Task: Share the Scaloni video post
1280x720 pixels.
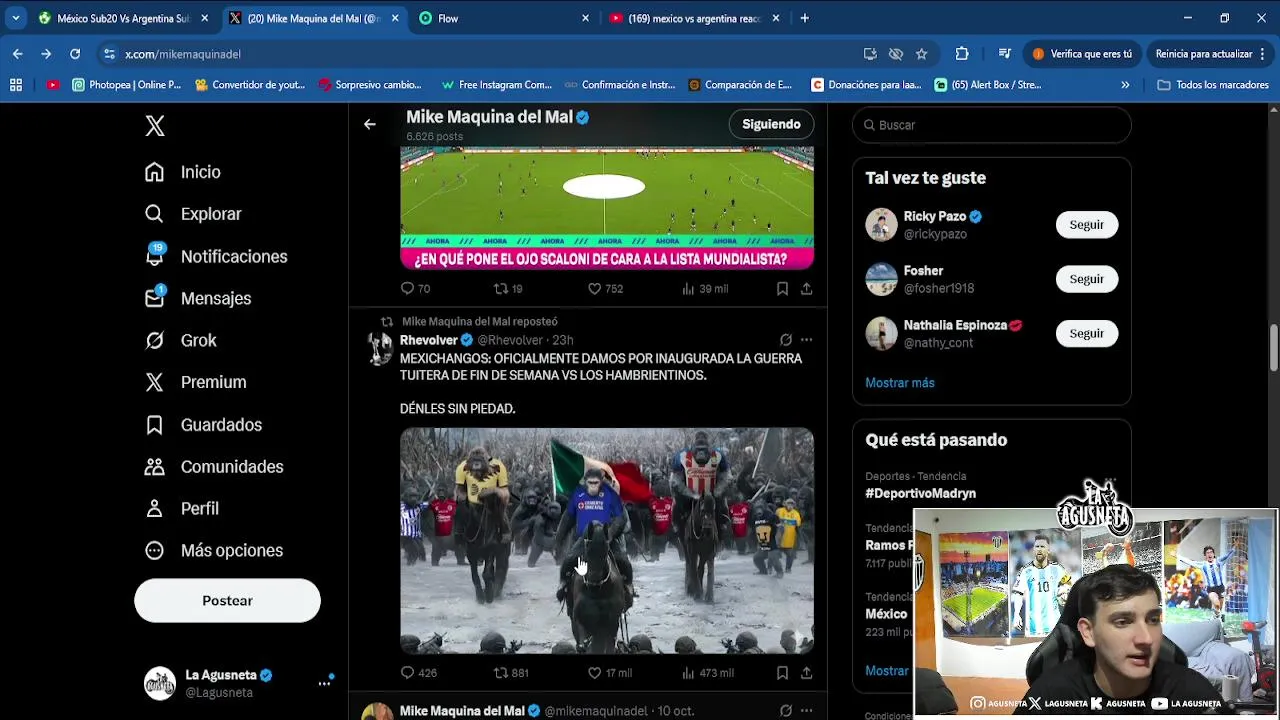Action: click(806, 288)
